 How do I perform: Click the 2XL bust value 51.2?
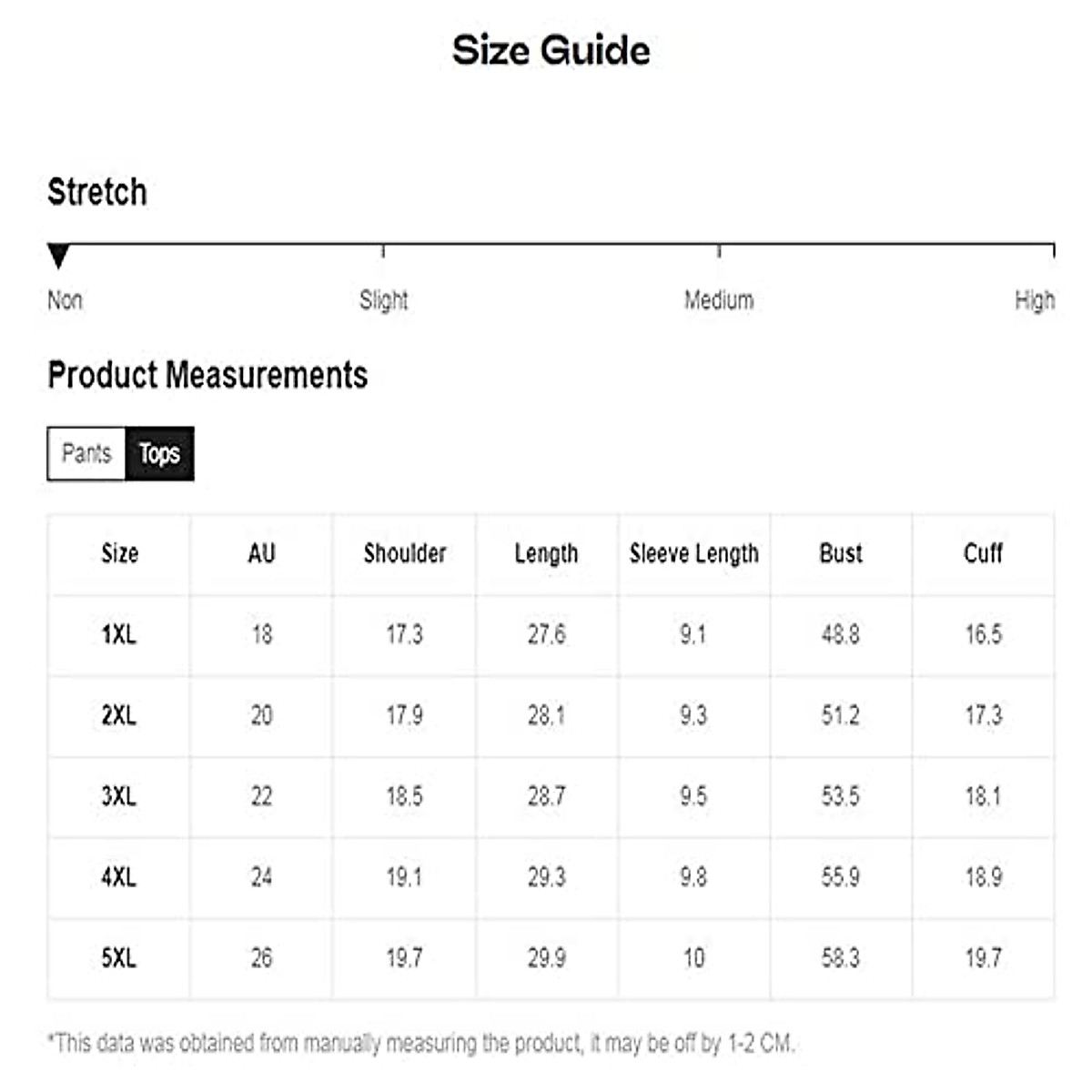coord(841,715)
